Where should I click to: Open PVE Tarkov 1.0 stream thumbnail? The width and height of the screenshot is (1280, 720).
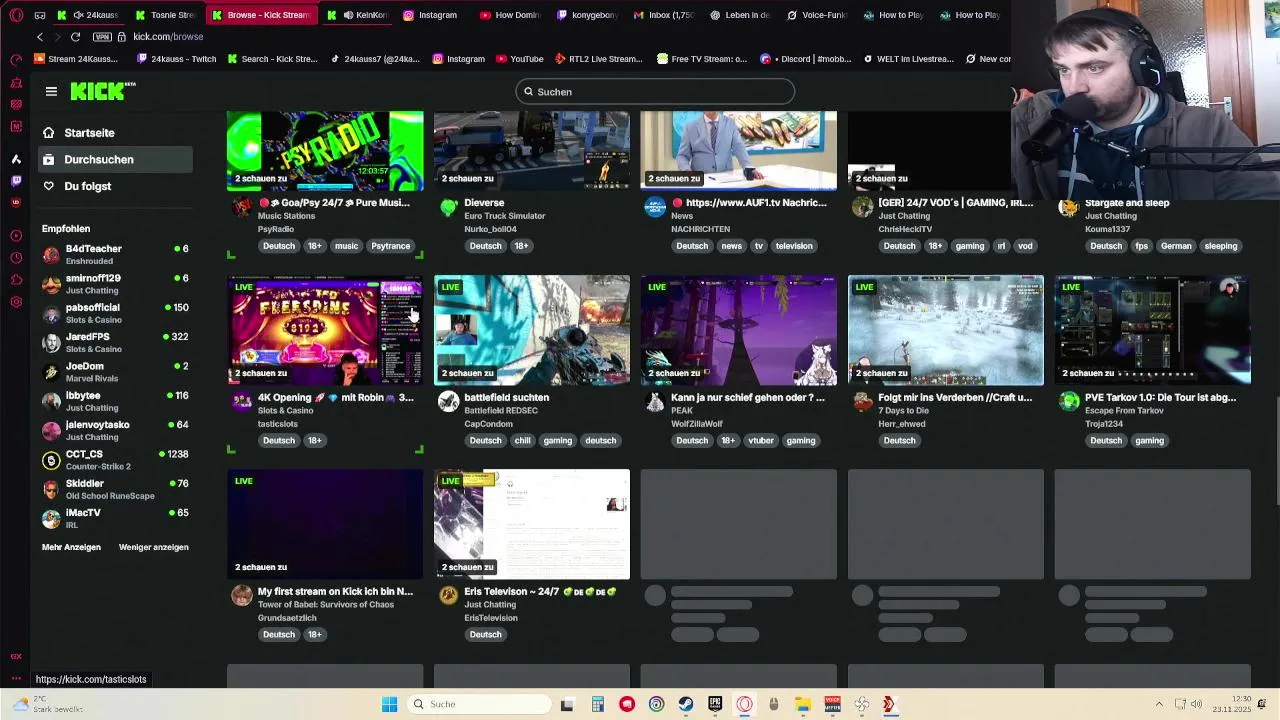(x=1153, y=330)
